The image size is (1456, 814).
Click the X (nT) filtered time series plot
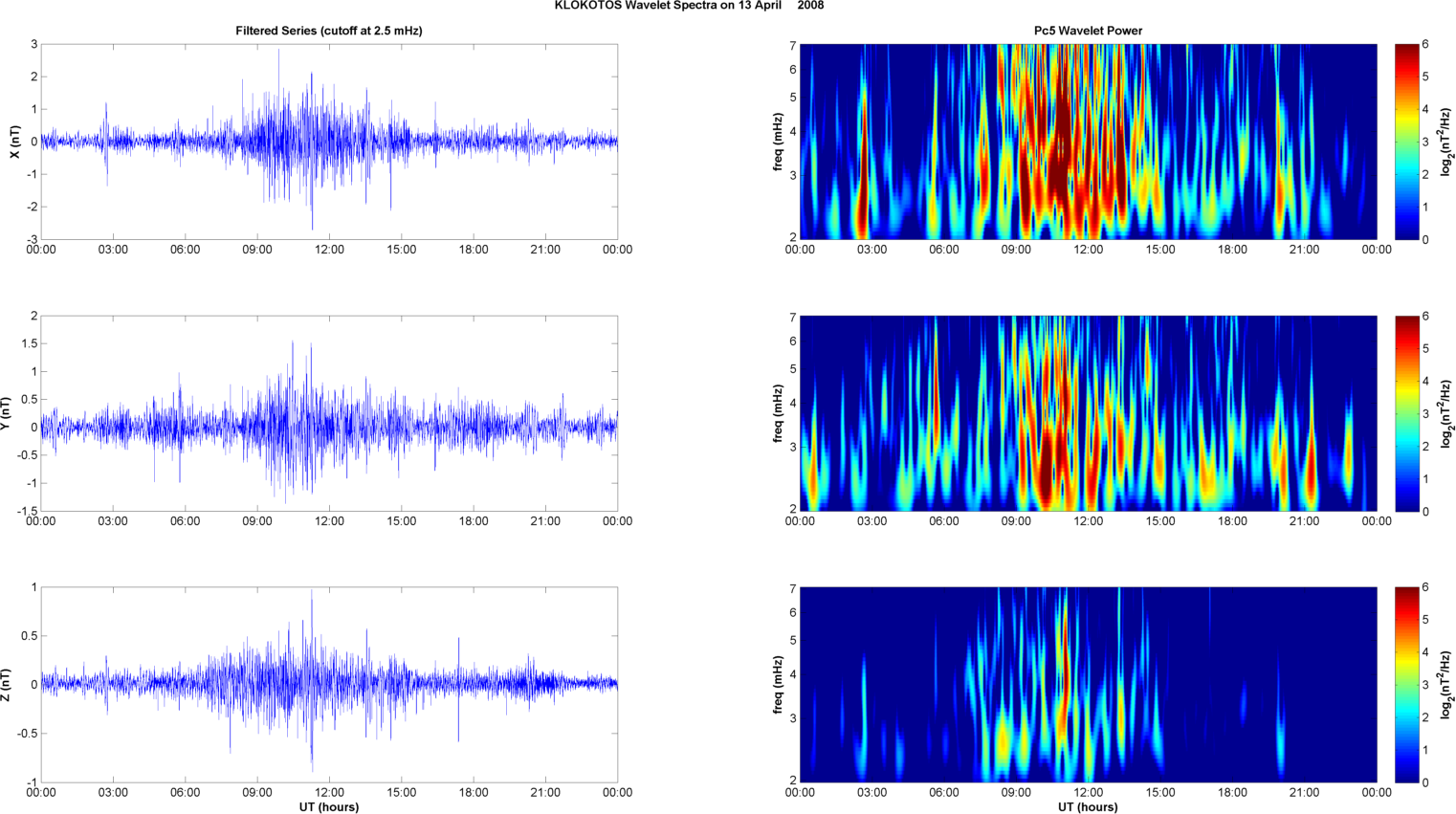[329, 142]
